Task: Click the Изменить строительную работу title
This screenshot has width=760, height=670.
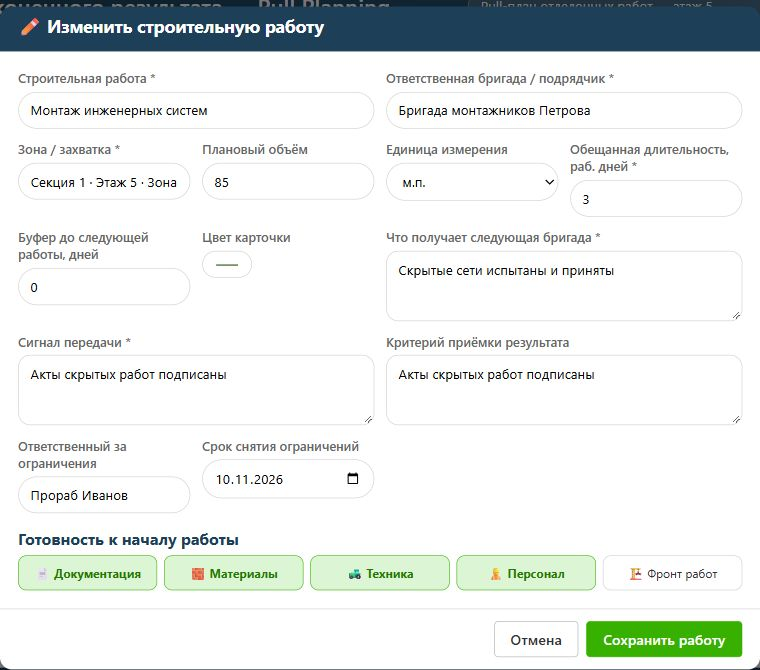Action: click(186, 27)
